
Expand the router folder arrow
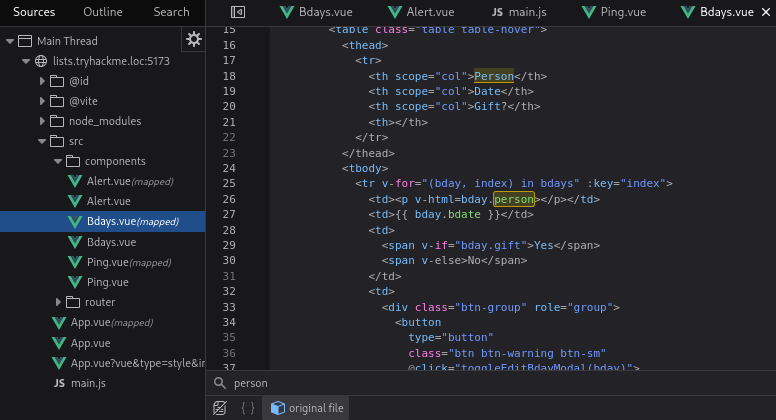pos(58,302)
